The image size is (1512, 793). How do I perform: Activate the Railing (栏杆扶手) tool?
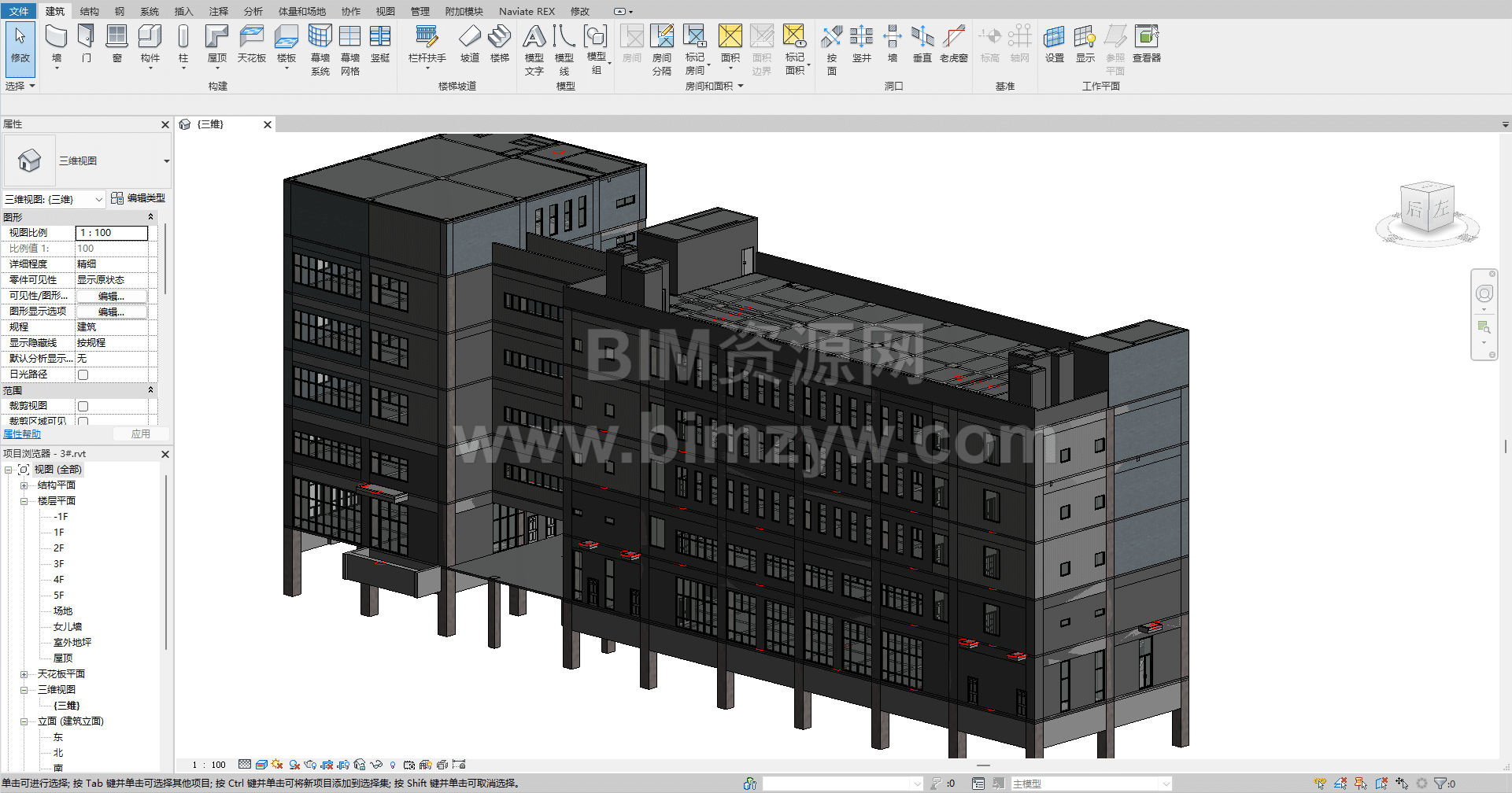click(x=427, y=46)
